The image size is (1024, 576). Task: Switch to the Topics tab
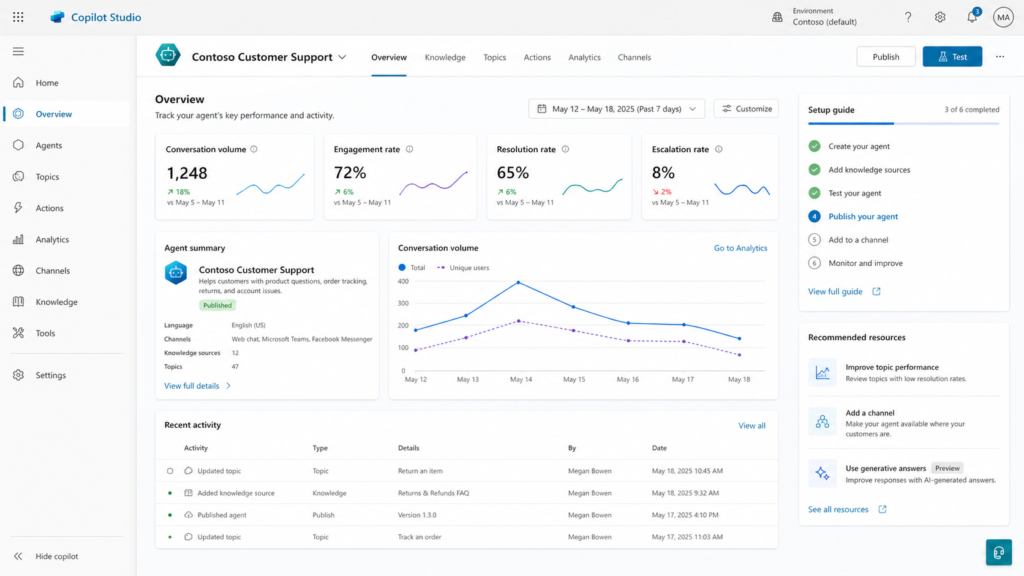click(494, 57)
